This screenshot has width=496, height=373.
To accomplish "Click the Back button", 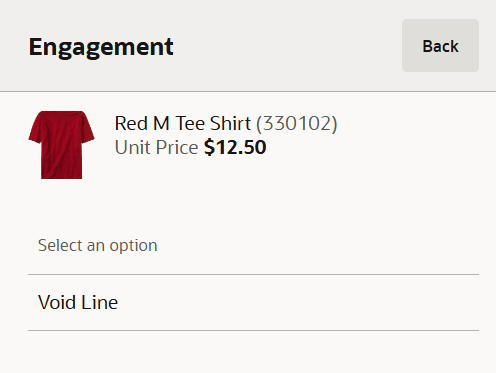I will [440, 46].
